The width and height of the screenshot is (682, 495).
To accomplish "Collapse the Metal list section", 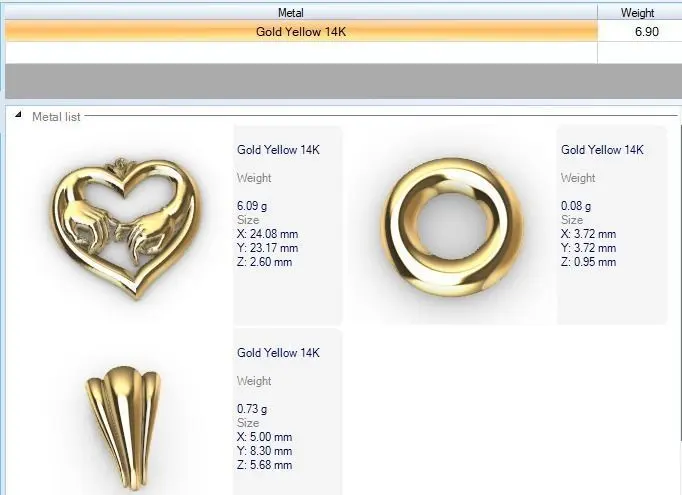I will point(18,115).
